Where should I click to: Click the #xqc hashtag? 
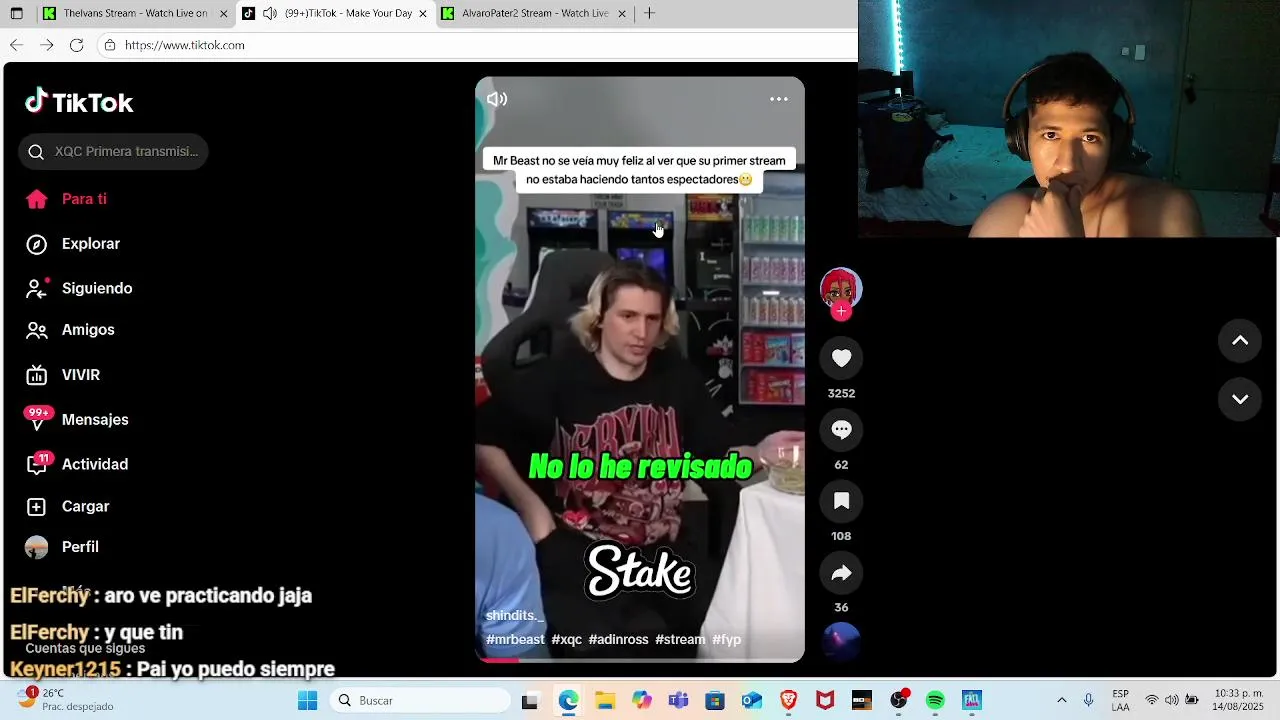coord(567,640)
